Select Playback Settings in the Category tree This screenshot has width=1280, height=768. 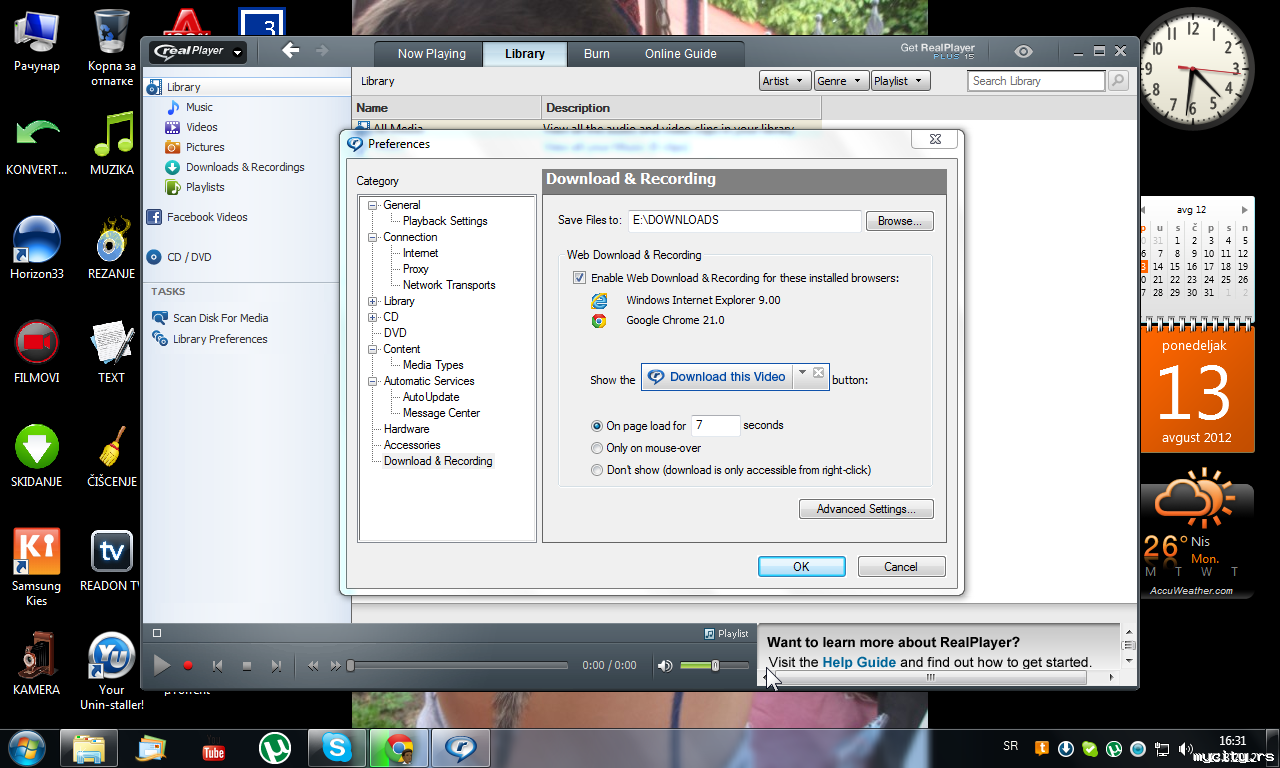pos(445,221)
